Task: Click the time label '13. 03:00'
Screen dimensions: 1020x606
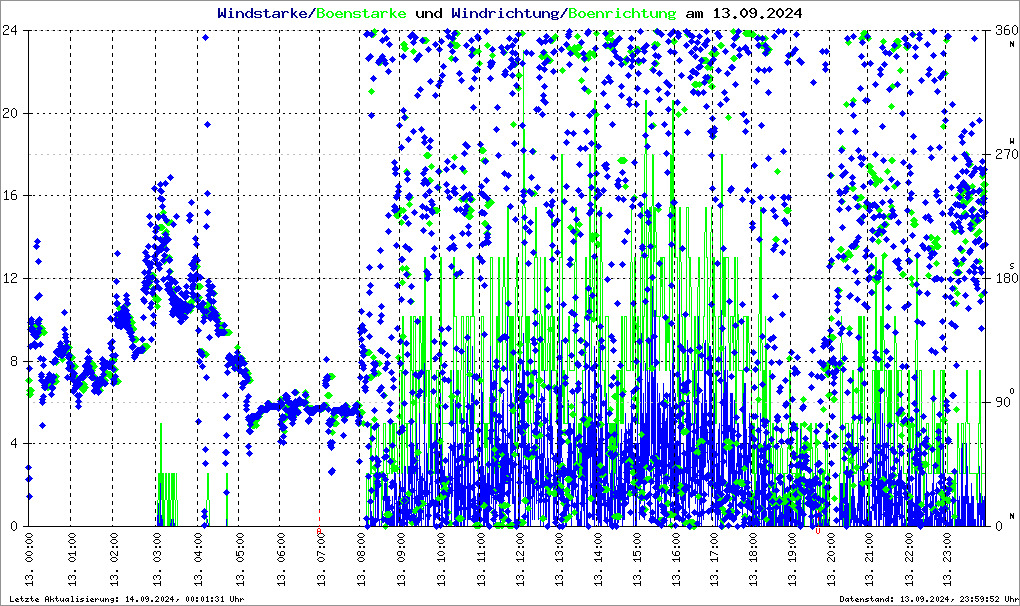Action: [x=157, y=560]
